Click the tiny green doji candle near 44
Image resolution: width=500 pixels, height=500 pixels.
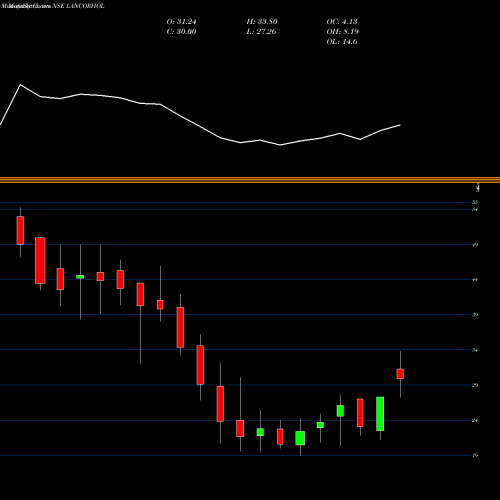tap(80, 277)
